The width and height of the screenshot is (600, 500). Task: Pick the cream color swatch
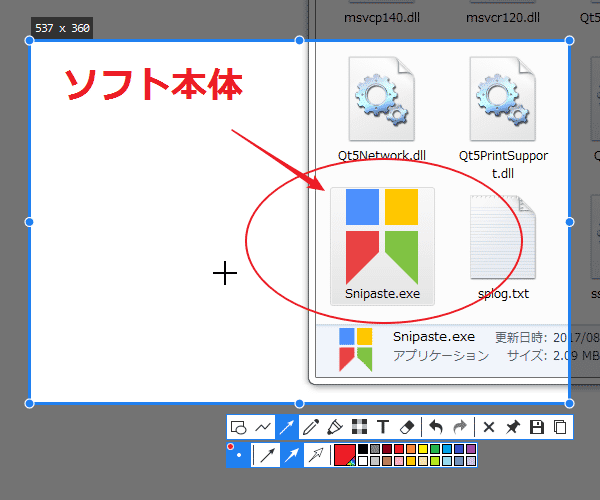pos(423,461)
